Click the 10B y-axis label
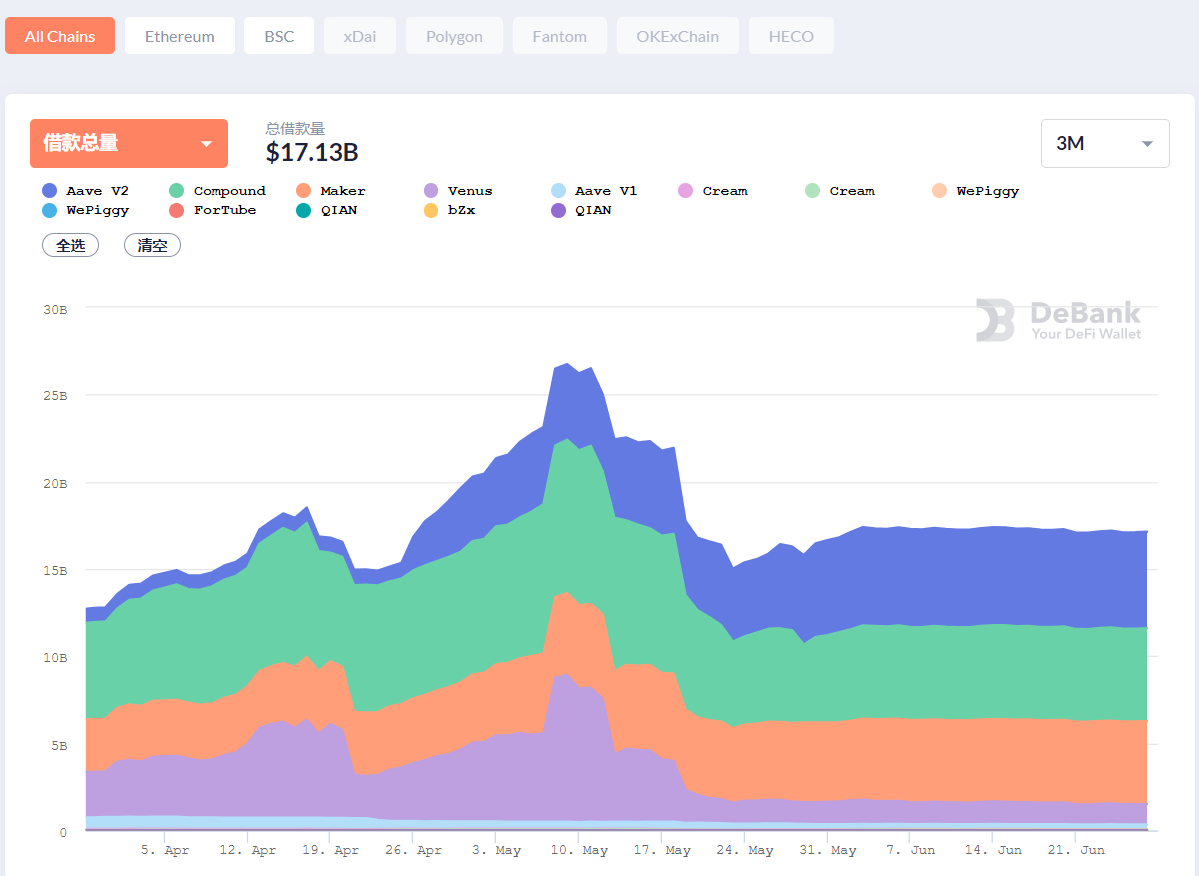The width and height of the screenshot is (1199, 876). (x=55, y=657)
